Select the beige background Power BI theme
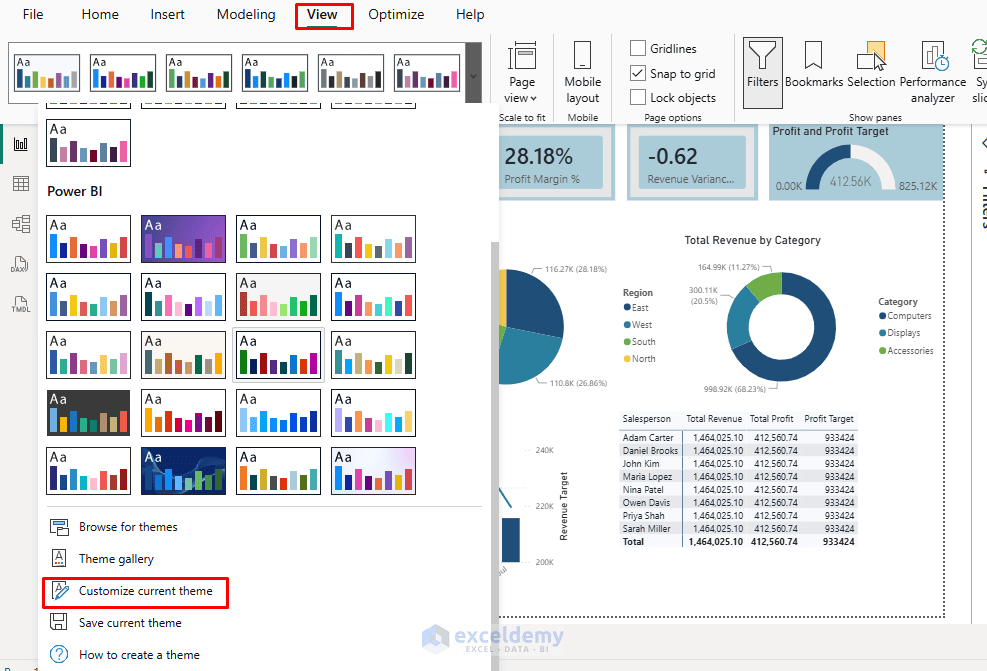This screenshot has width=987, height=671. pos(183,355)
